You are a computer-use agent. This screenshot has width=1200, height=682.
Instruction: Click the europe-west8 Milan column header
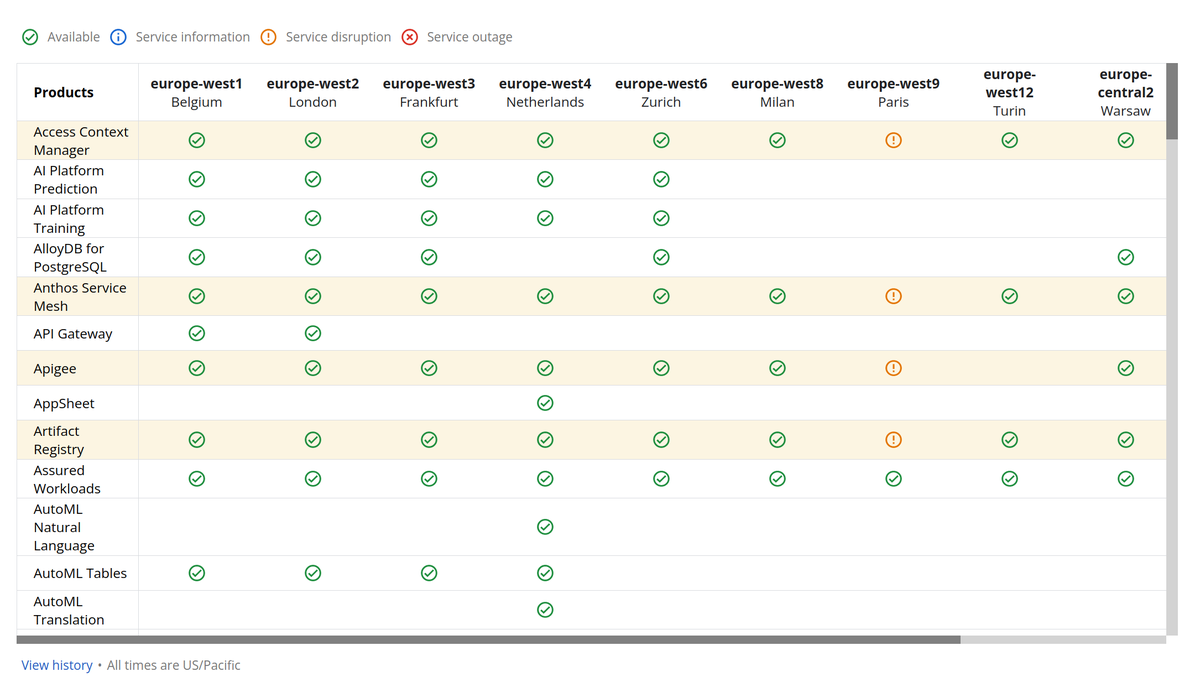pyautogui.click(x=777, y=93)
